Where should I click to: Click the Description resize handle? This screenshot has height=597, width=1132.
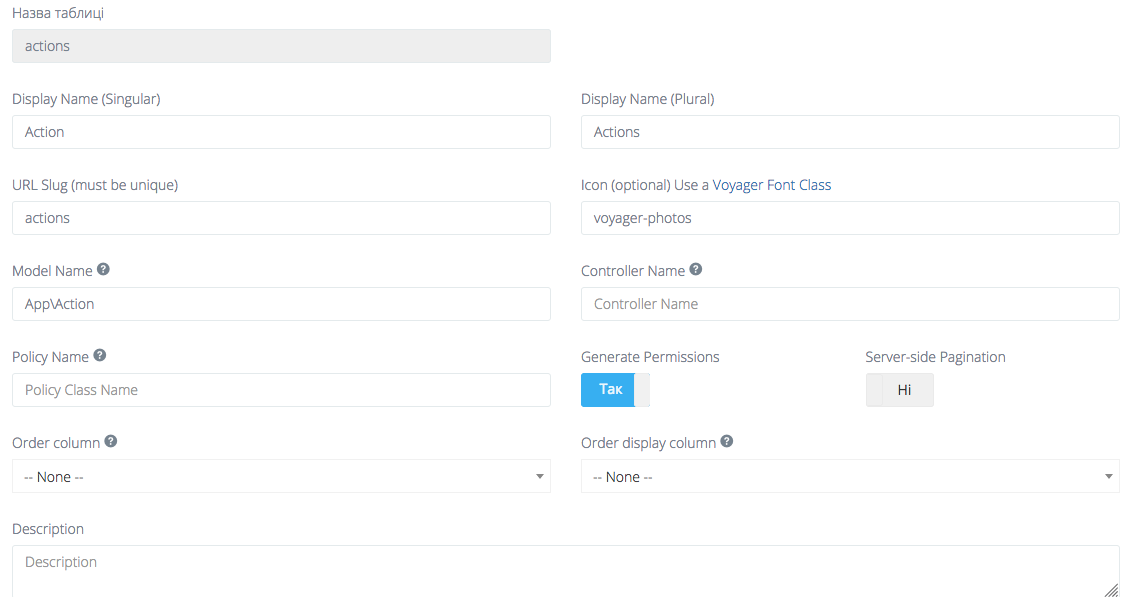[x=1112, y=591]
